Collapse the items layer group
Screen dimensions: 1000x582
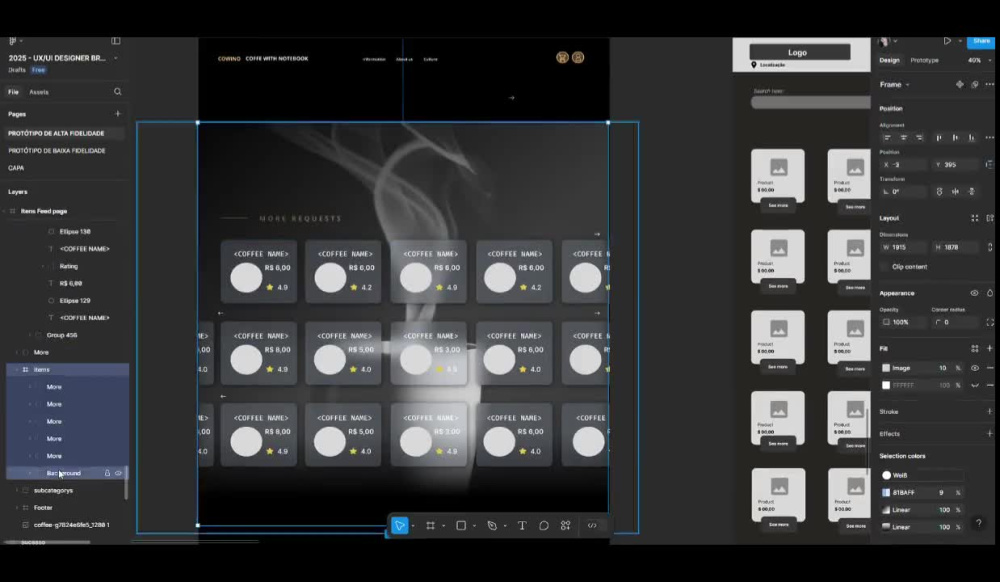[x=17, y=369]
